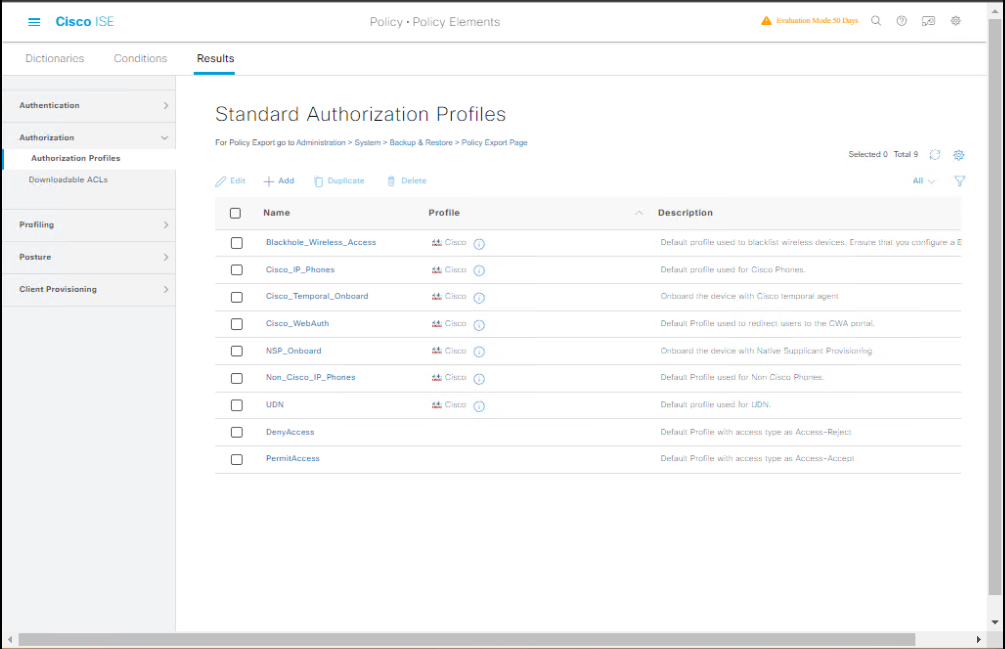Click the horizontal scrollbar left arrow
Viewport: 1005px width, 649px height.
coord(10,639)
